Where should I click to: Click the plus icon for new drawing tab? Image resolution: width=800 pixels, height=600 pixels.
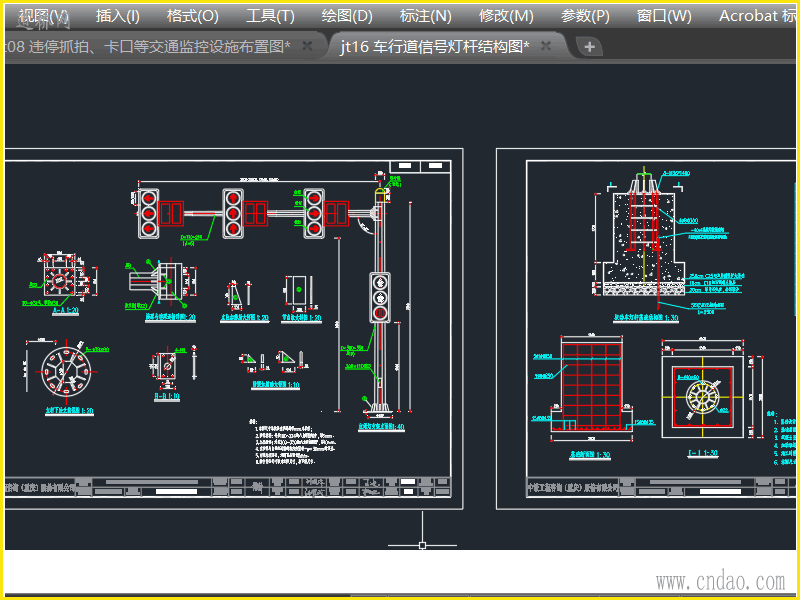point(590,47)
